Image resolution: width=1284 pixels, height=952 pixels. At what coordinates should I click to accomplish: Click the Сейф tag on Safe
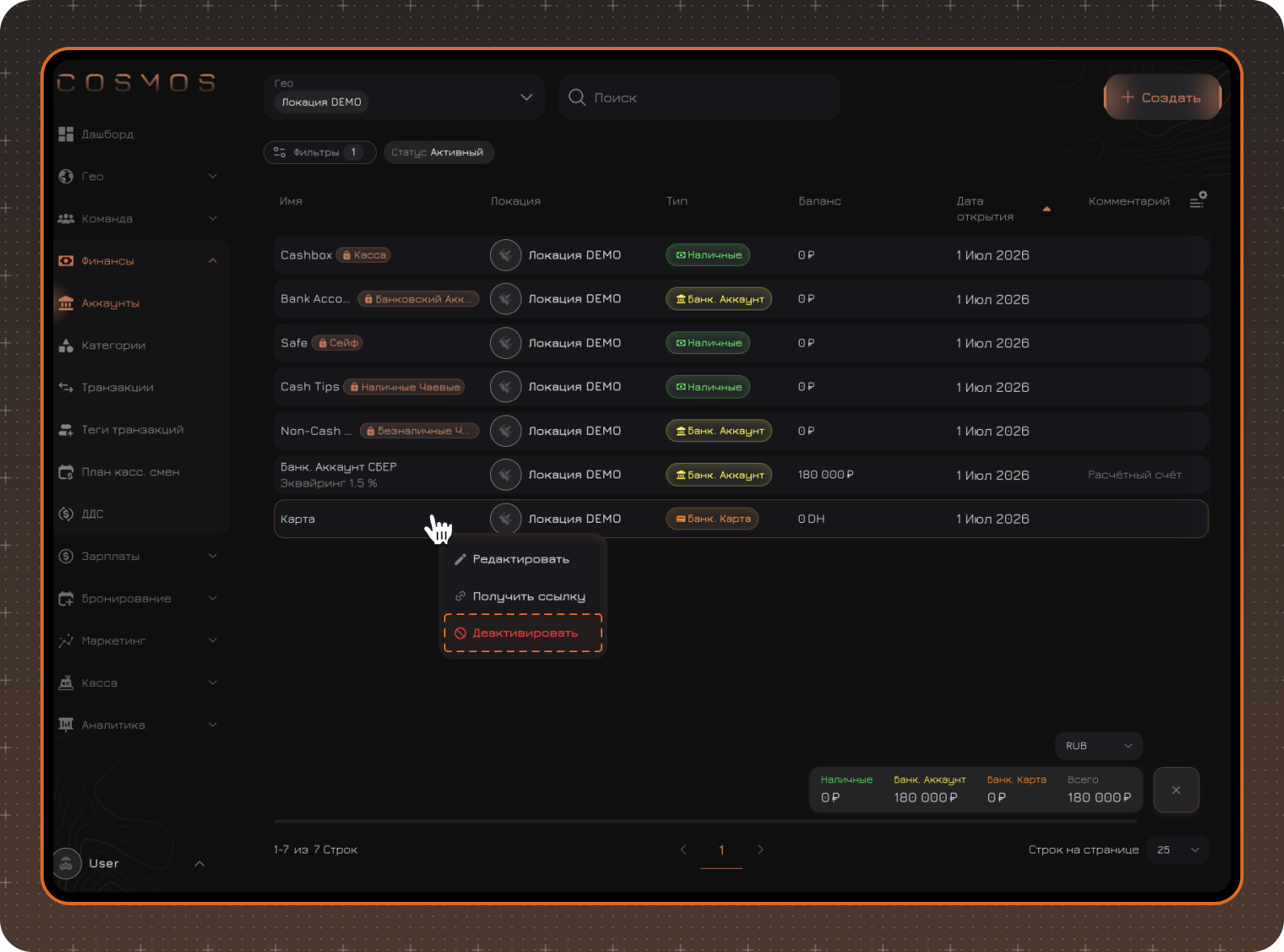click(337, 343)
